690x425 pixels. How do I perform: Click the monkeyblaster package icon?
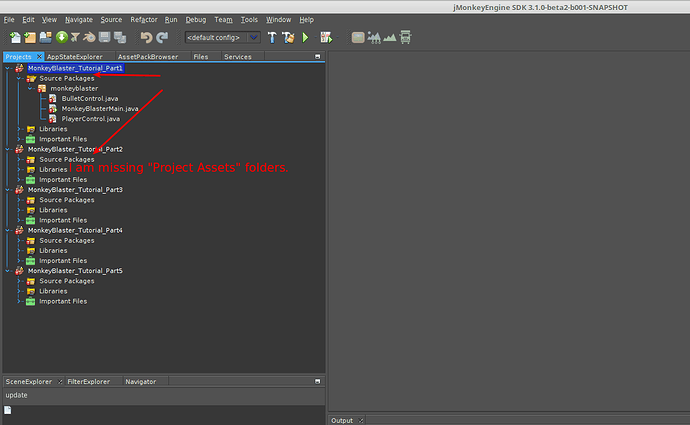click(x=42, y=88)
